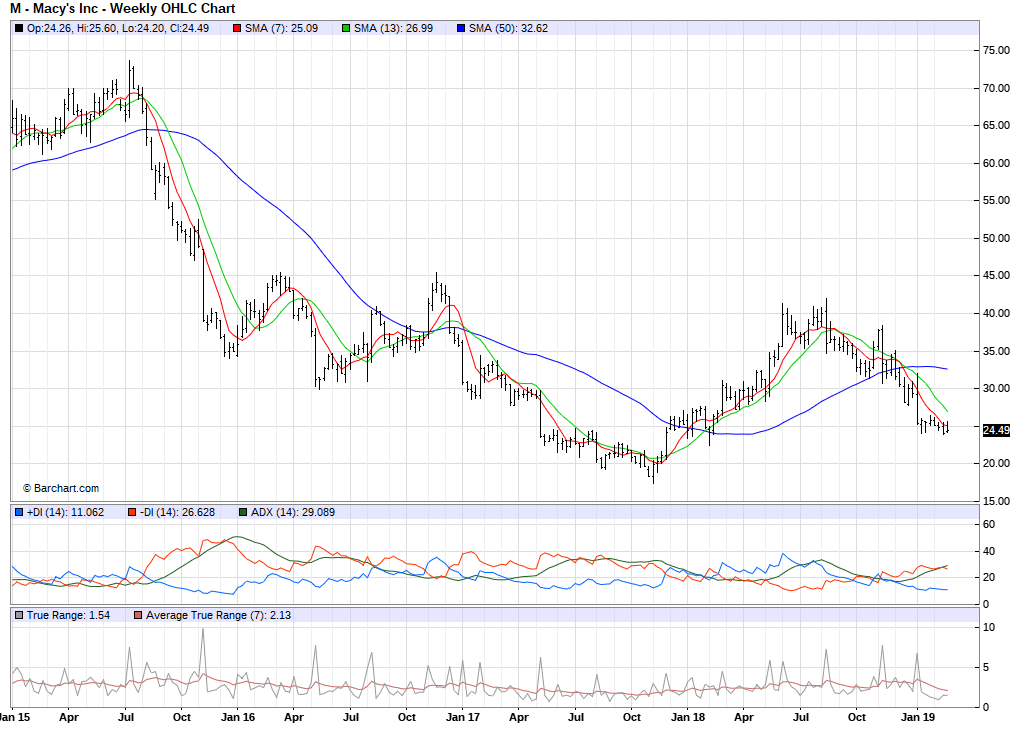Click the "True Range: 1.54" legend text
Screen dimensions: 1021x748
coord(68,615)
